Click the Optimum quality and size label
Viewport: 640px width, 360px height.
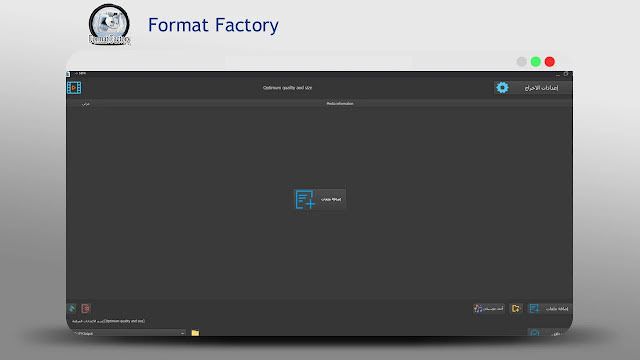[x=287, y=88]
